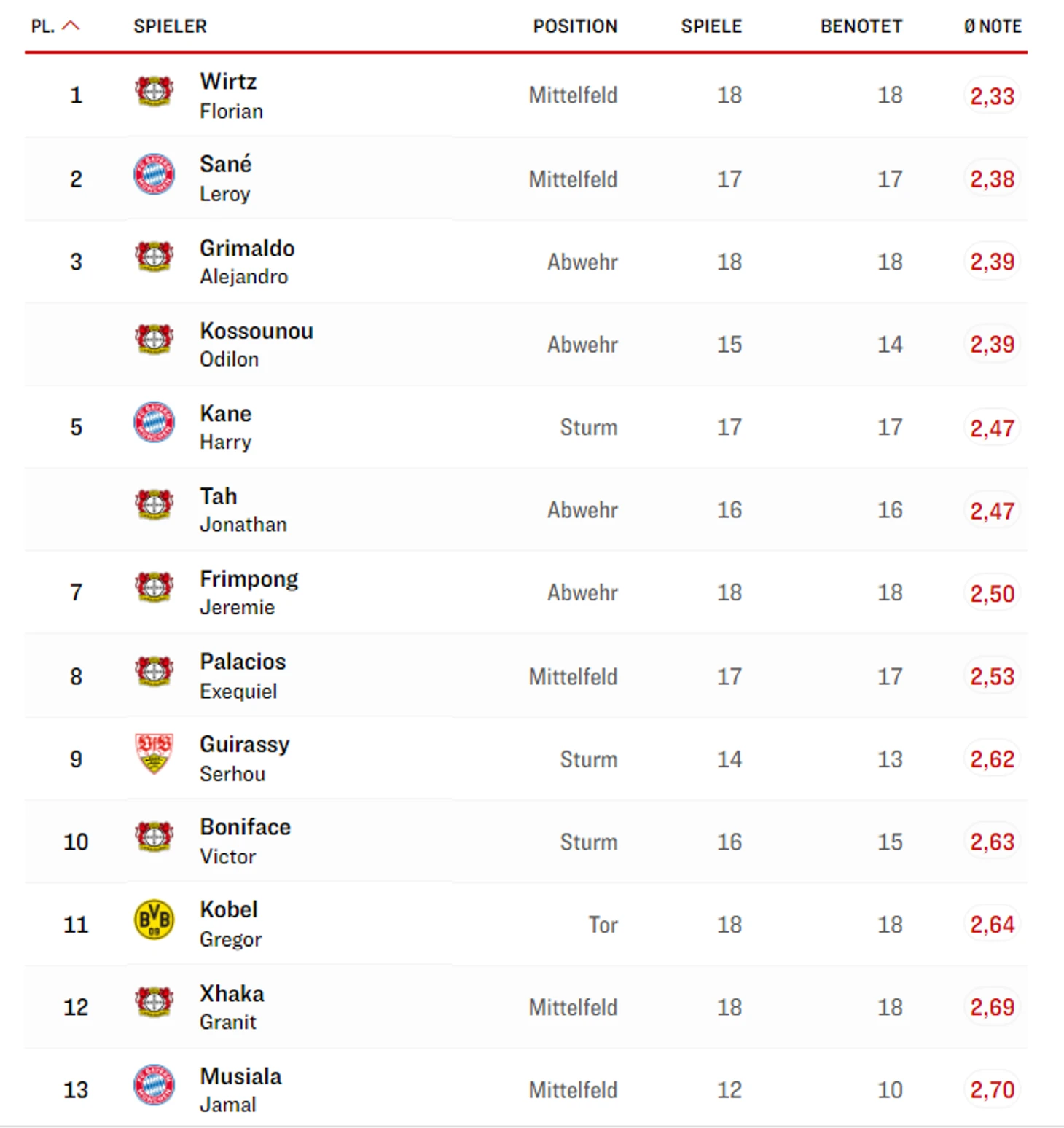Click the VfB Stuttgart crest beside Guirassy
The width and height of the screenshot is (1064, 1128).
pos(154,753)
